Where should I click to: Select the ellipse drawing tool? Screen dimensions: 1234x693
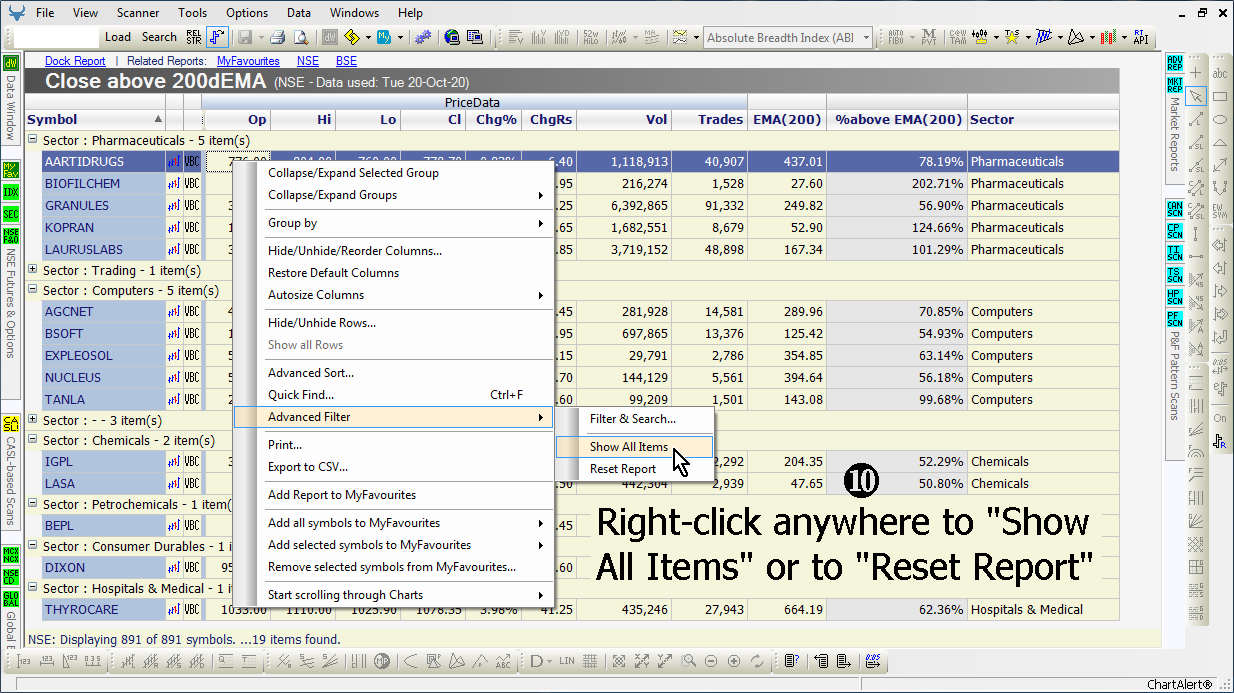(1220, 119)
